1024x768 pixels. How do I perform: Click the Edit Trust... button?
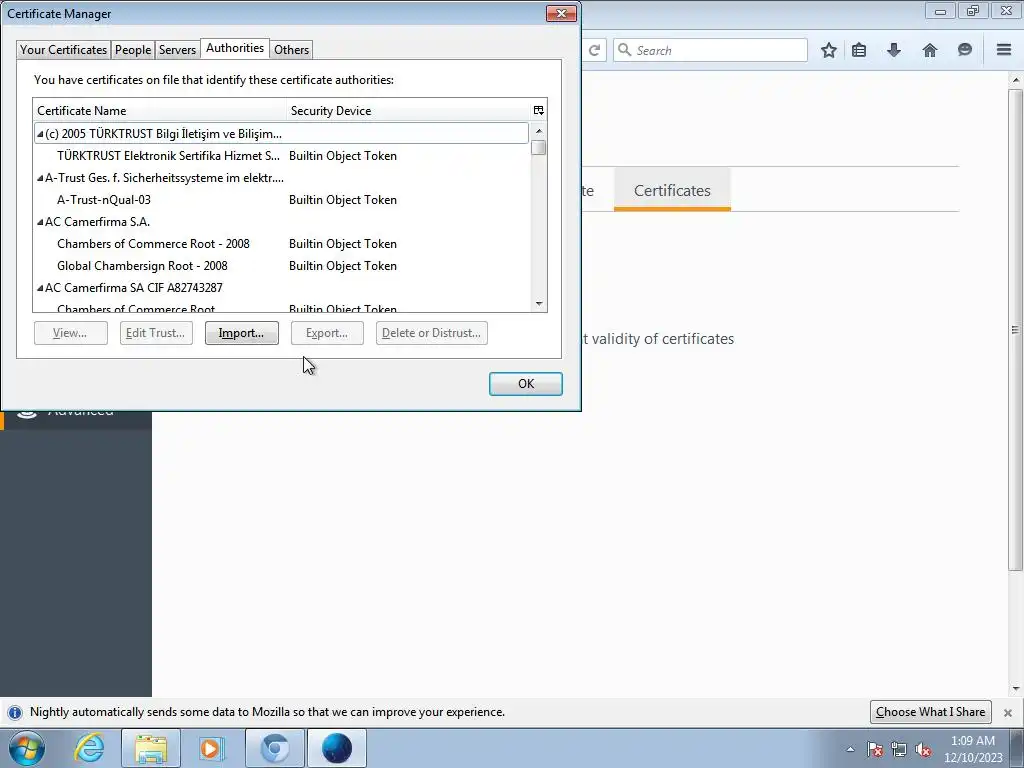[156, 333]
